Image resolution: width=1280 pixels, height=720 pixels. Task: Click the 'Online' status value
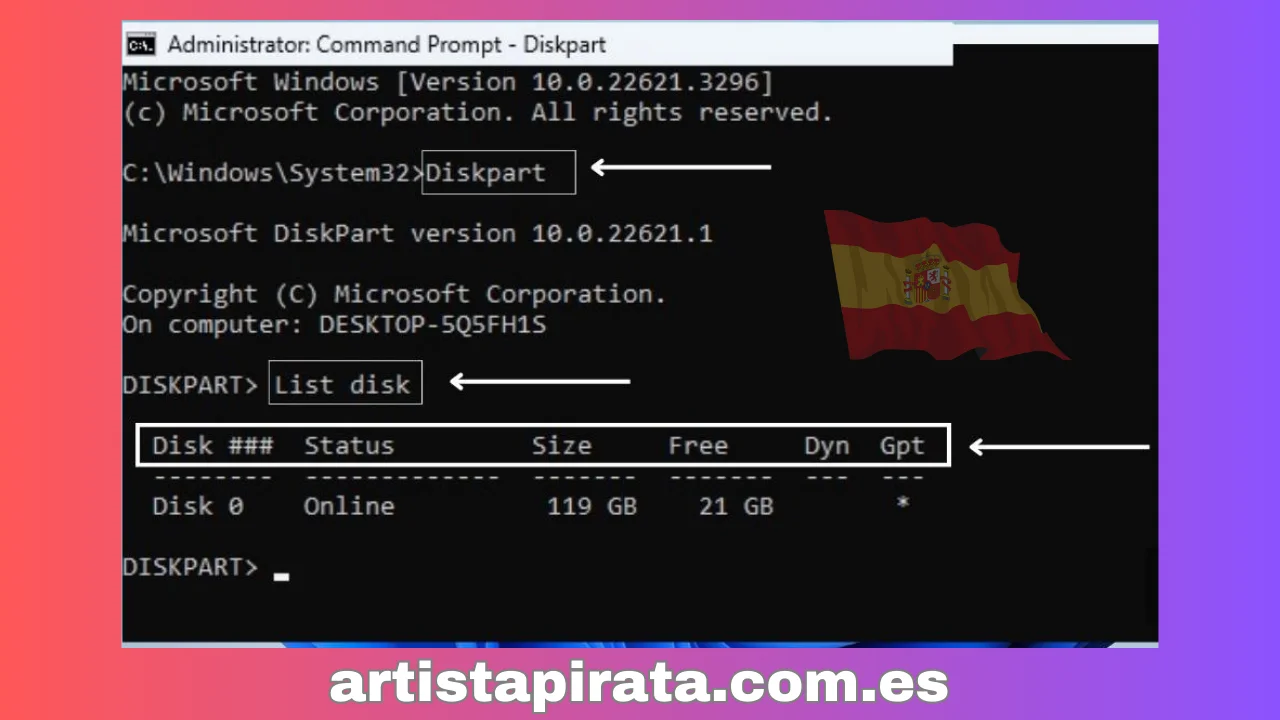point(349,506)
